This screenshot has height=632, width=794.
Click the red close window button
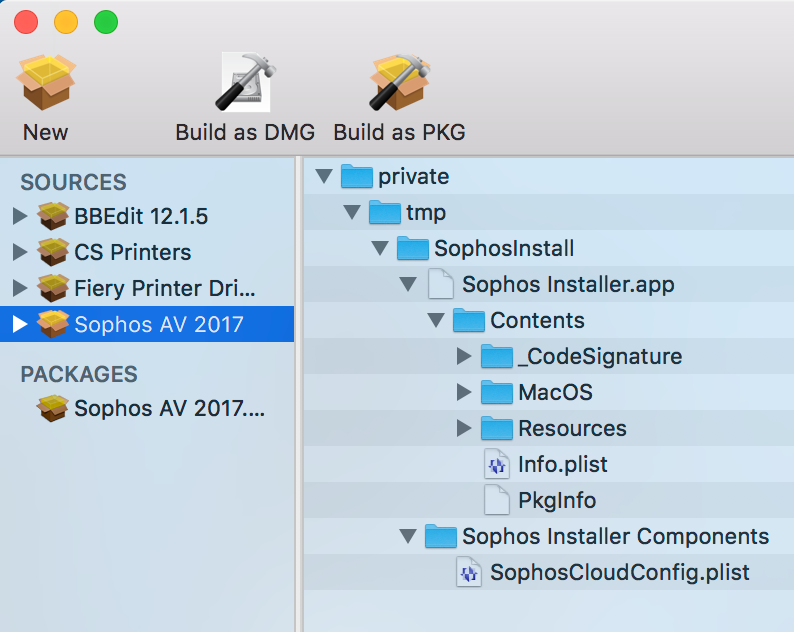tap(26, 22)
